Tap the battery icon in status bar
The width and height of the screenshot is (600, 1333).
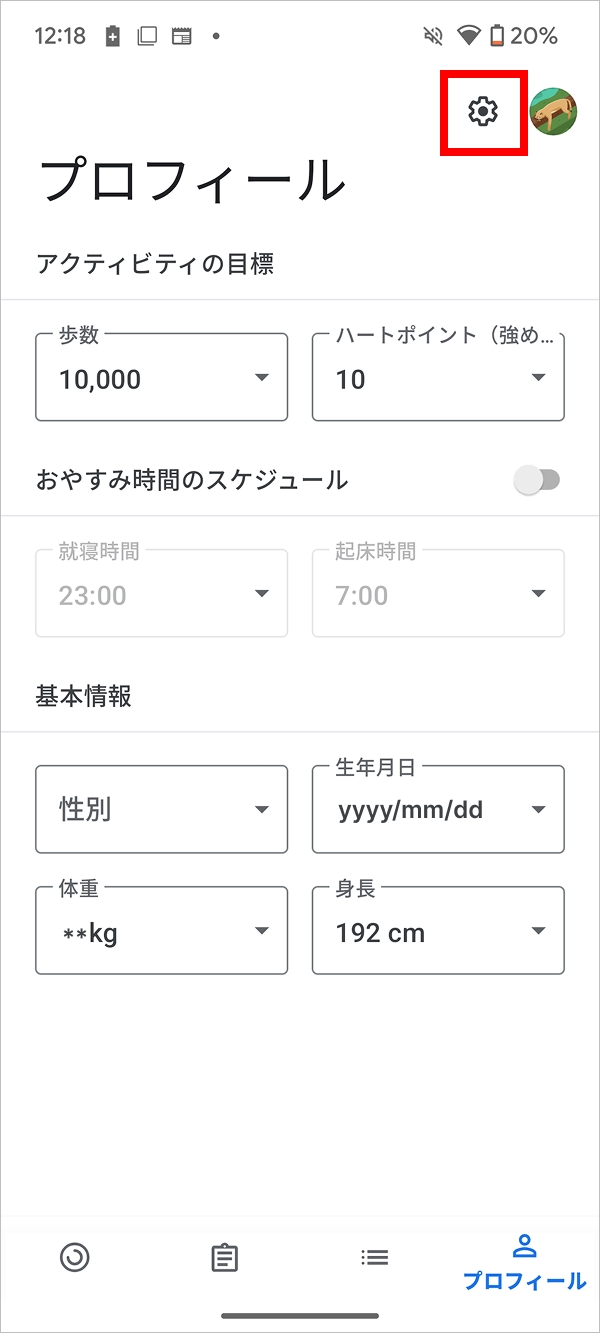click(497, 37)
